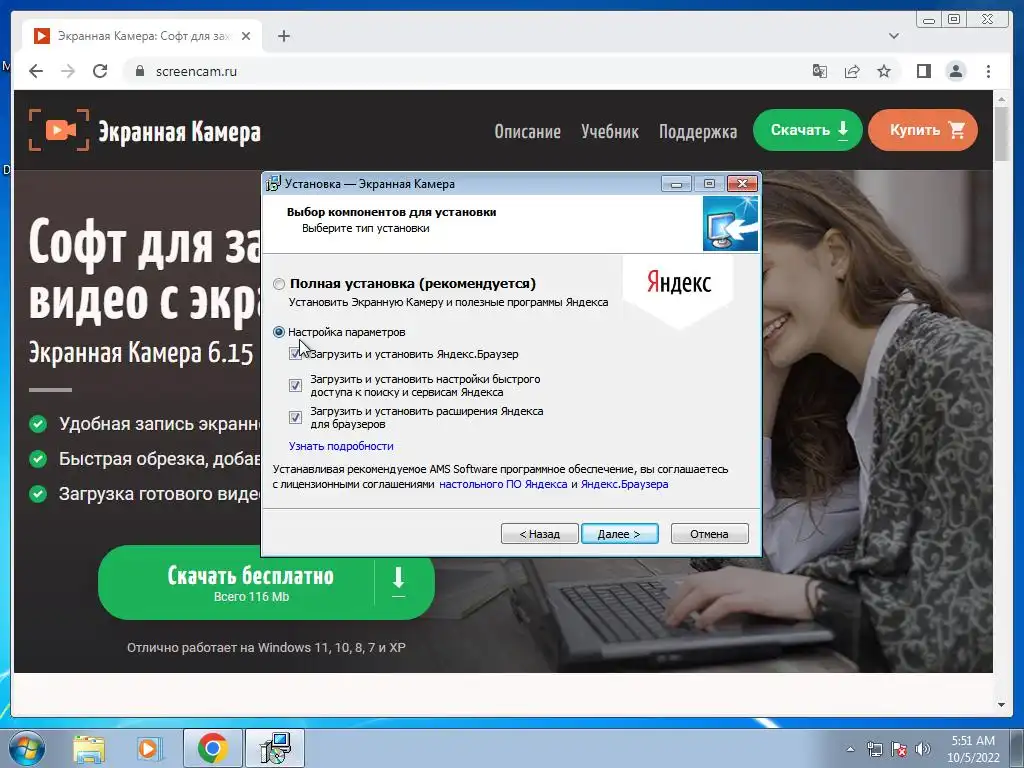The height and width of the screenshot is (768, 1024).
Task: Click the browser back arrow
Action: point(36,71)
